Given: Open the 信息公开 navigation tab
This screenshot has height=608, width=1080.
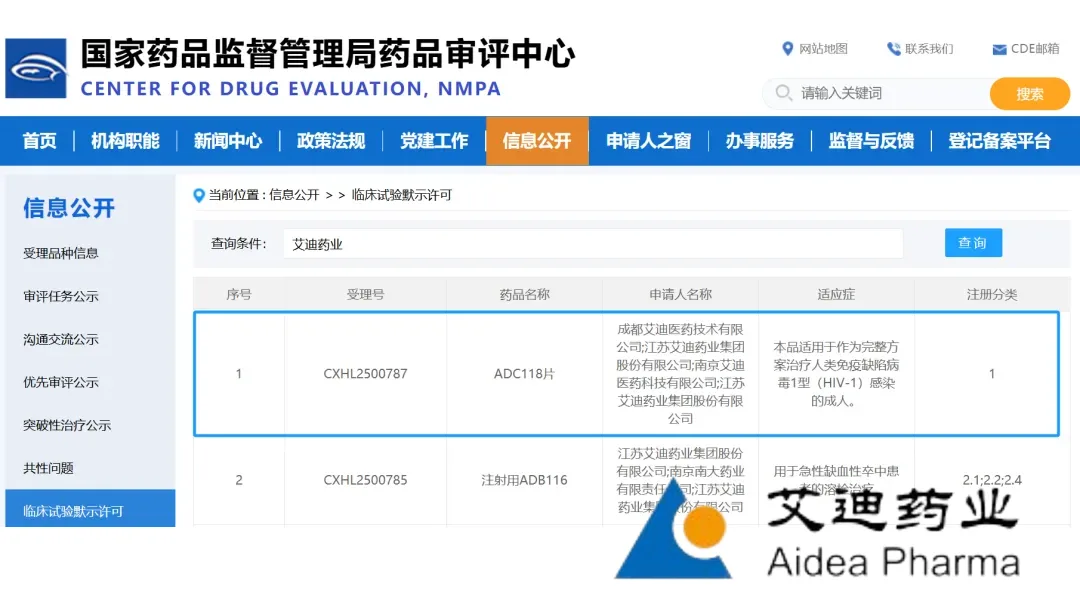Looking at the screenshot, I should click(x=537, y=141).
